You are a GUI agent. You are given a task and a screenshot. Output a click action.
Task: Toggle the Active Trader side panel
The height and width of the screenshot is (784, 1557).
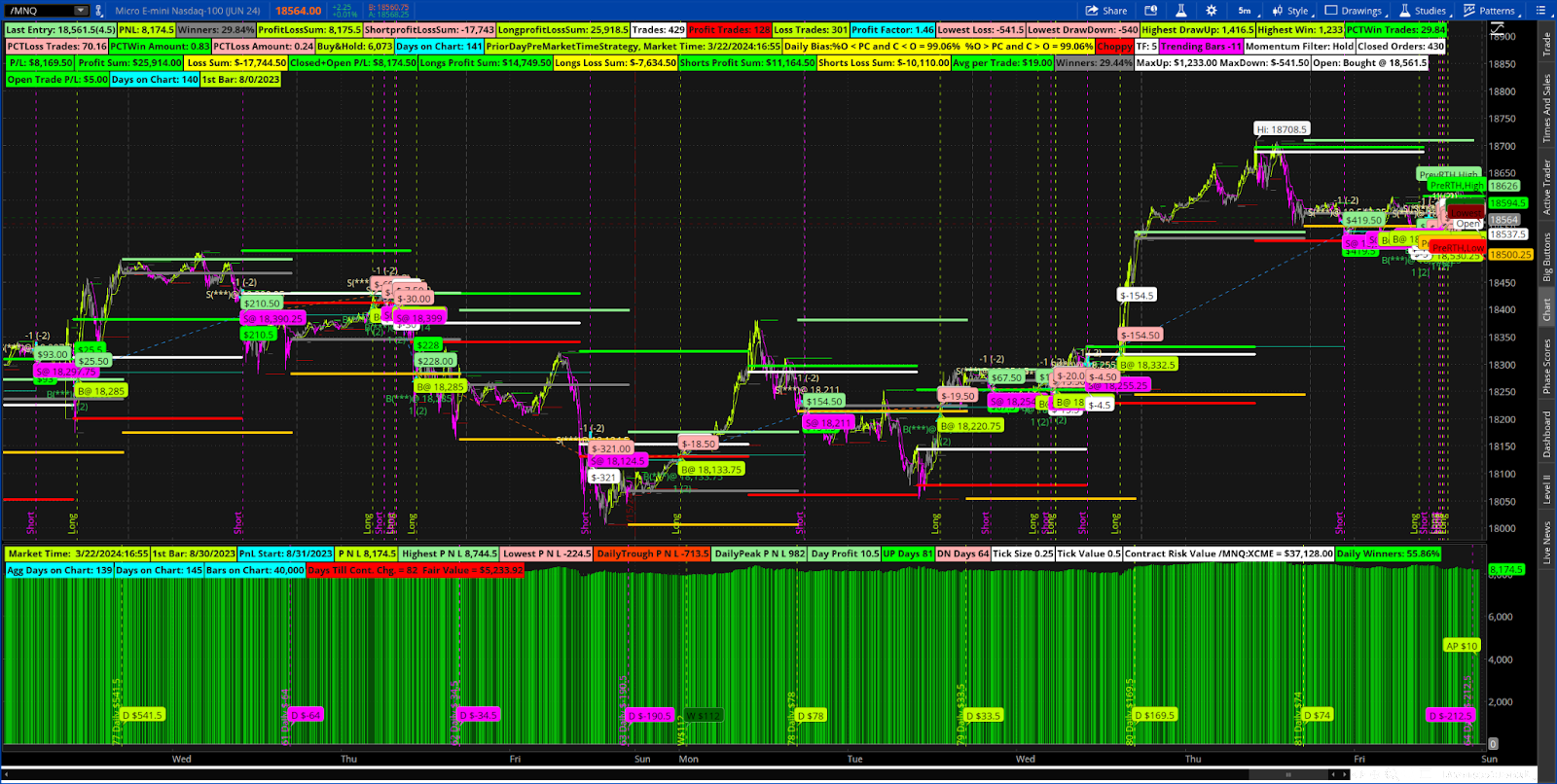(x=1546, y=187)
